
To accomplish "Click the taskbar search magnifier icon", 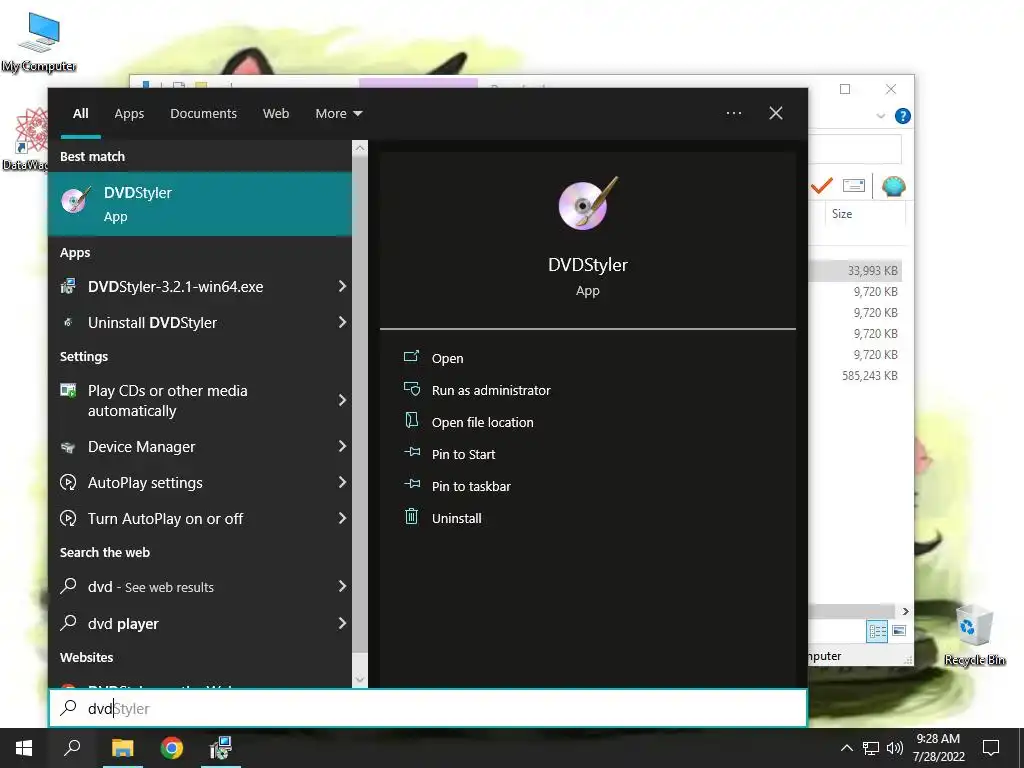I will pos(72,748).
